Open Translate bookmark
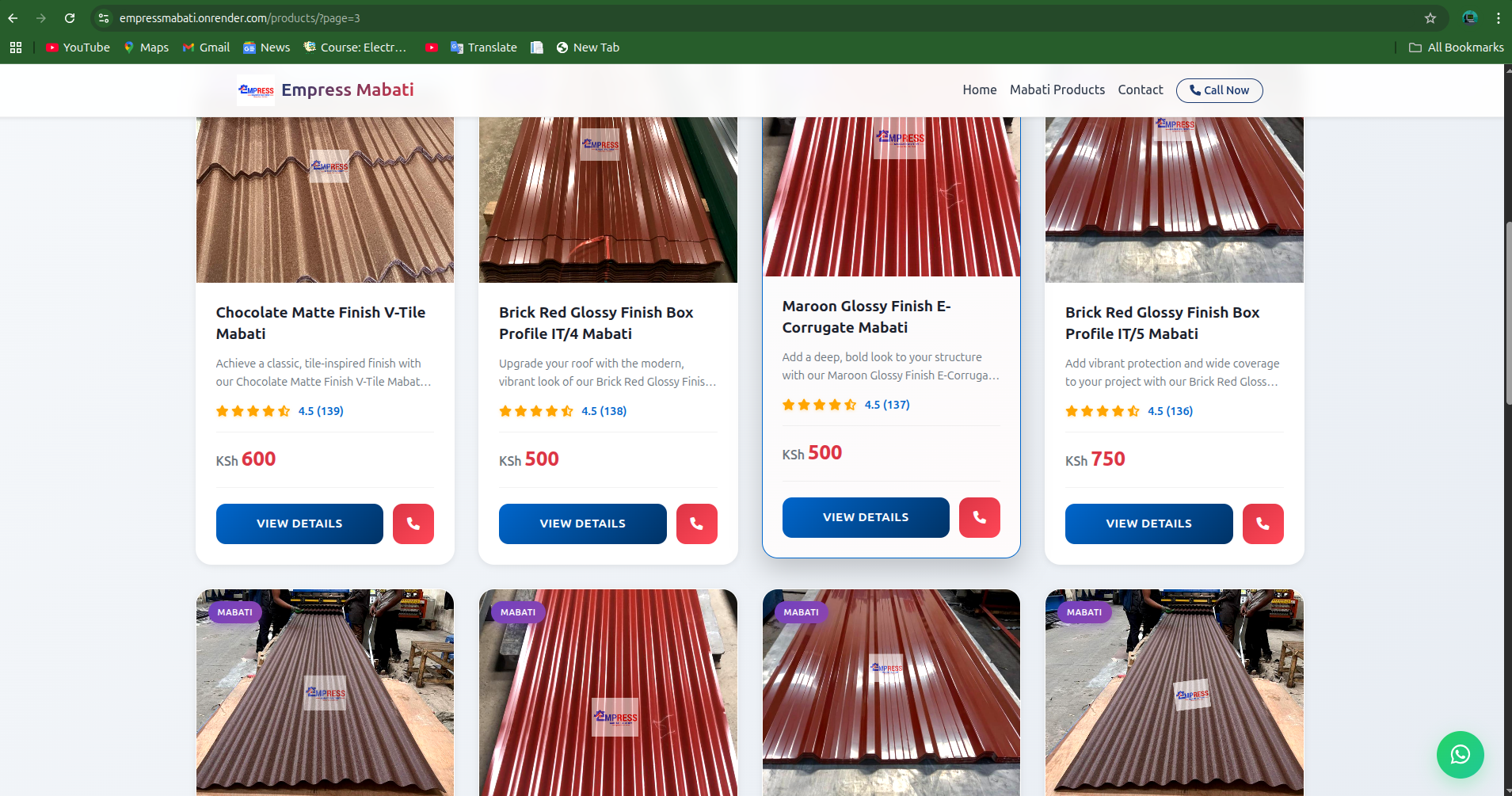1512x796 pixels. pos(484,48)
